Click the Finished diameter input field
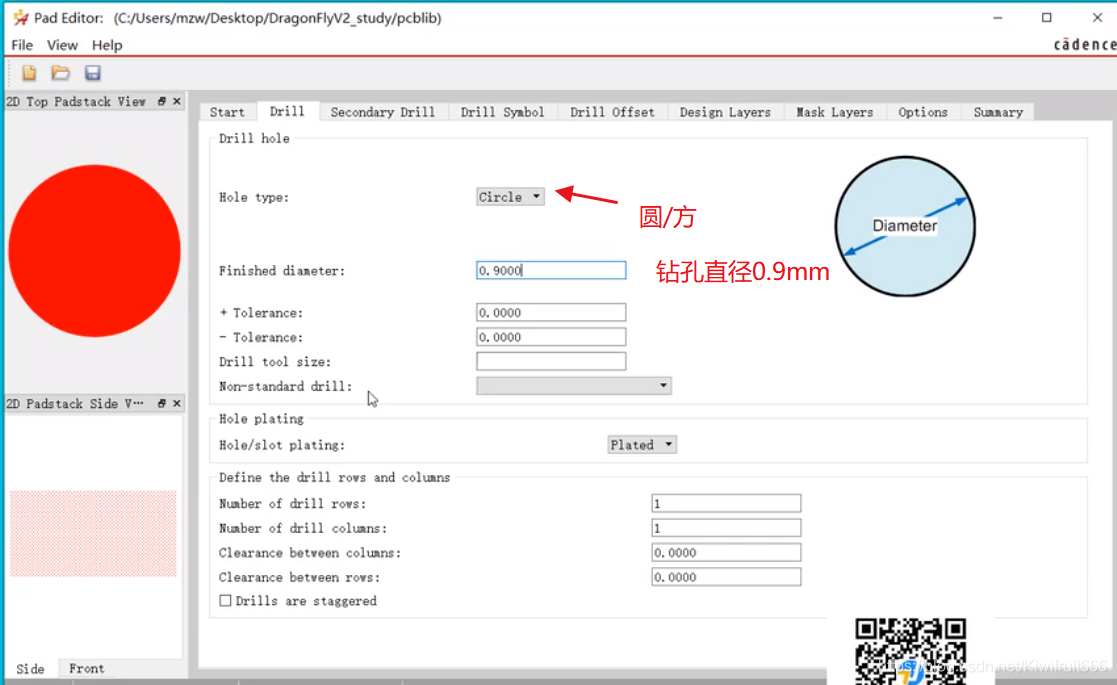Viewport: 1117px width, 685px height. point(551,271)
